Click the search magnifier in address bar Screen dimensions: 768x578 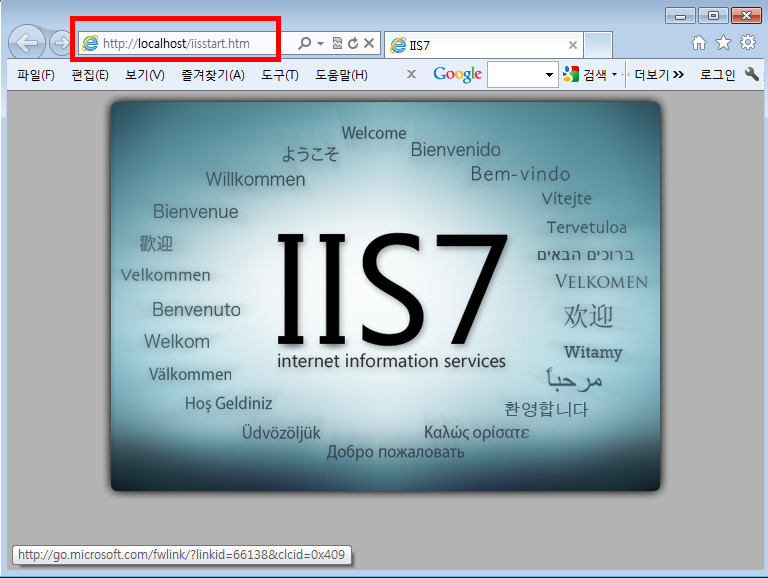click(305, 44)
